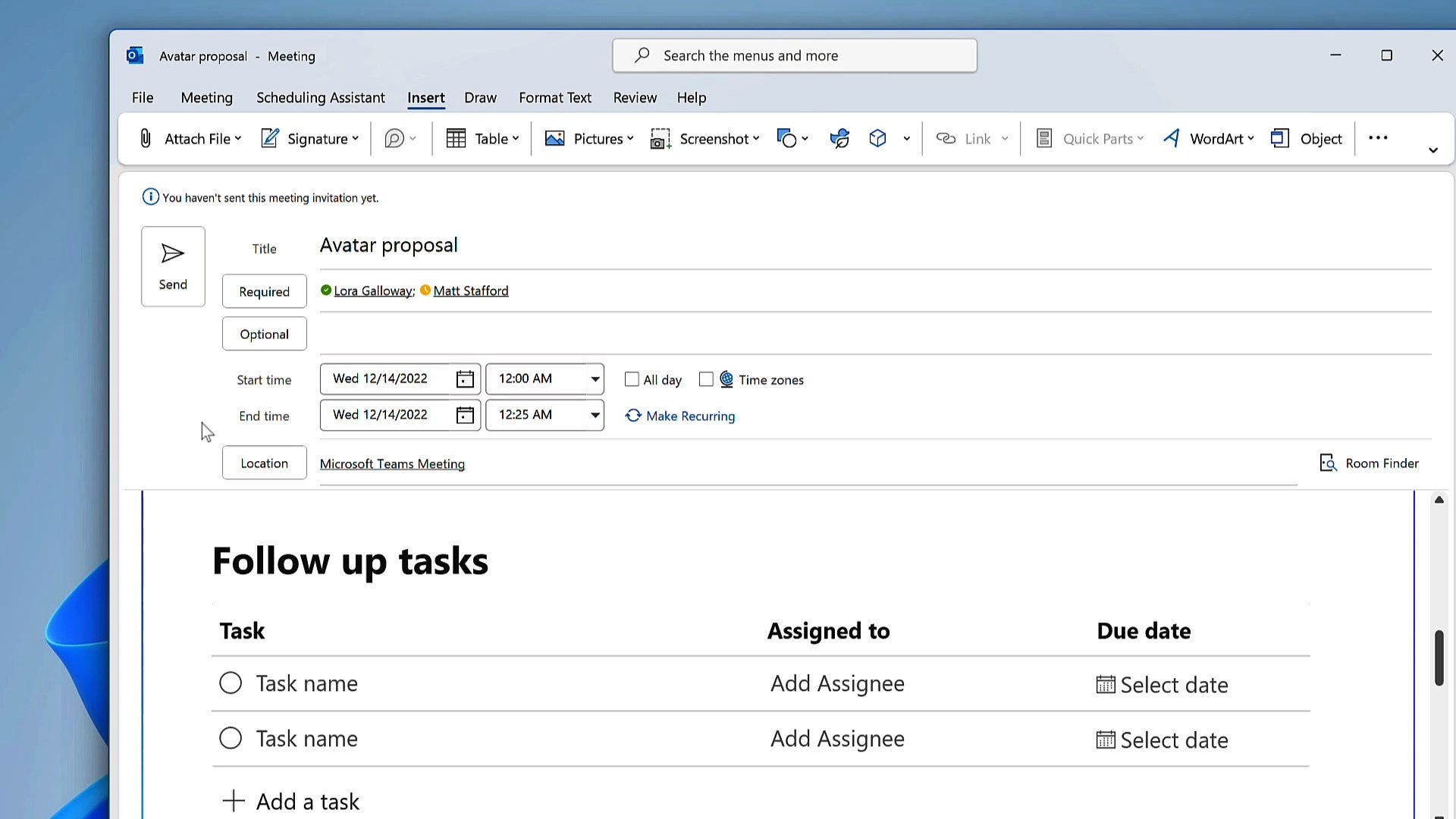Open start date calendar picker

pyautogui.click(x=465, y=378)
